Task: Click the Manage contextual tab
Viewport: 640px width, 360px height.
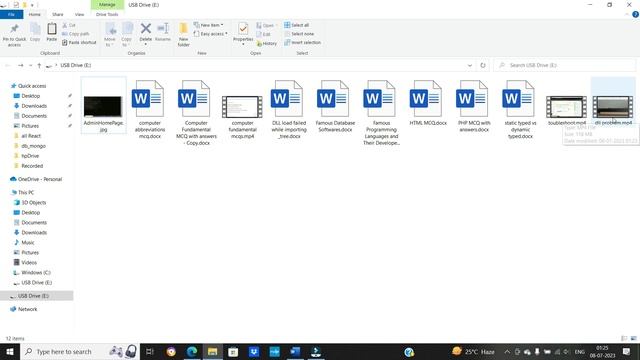Action: [x=107, y=4]
